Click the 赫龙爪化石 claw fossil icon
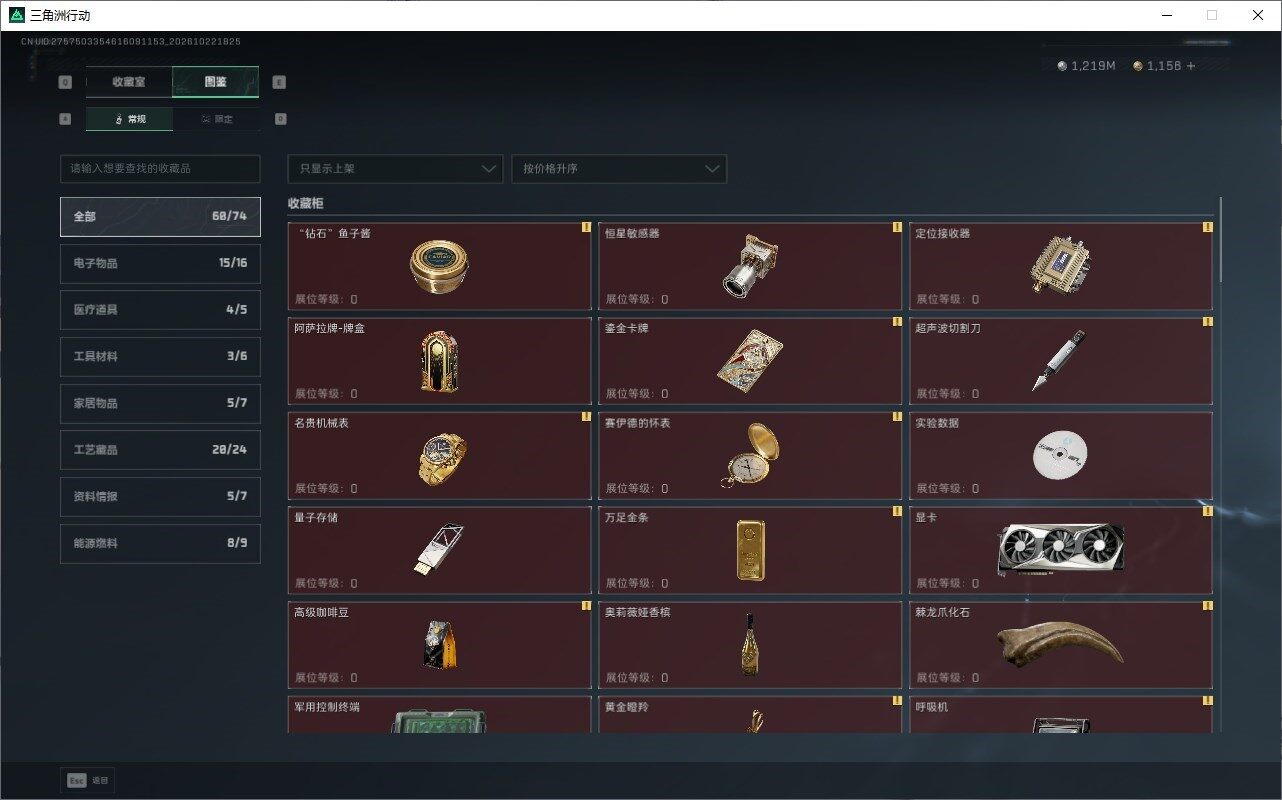Viewport: 1282px width, 800px height. [x=1060, y=643]
